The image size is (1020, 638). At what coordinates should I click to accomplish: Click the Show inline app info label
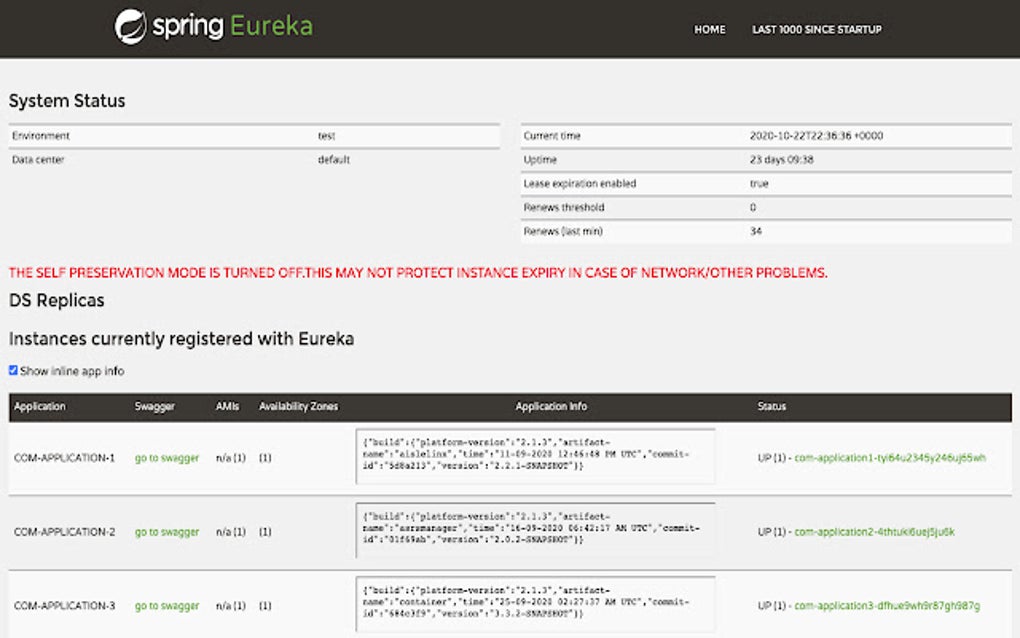pyautogui.click(x=72, y=371)
